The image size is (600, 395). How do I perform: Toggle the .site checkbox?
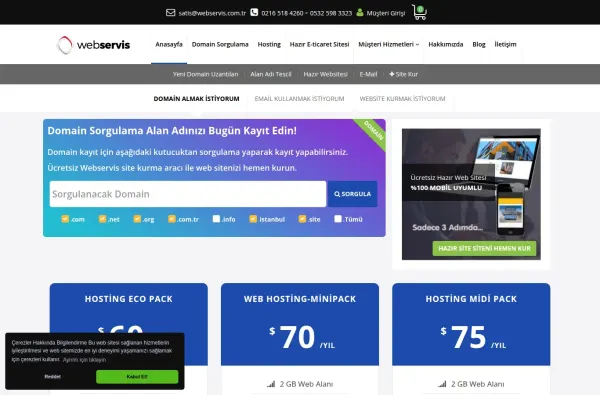point(302,219)
